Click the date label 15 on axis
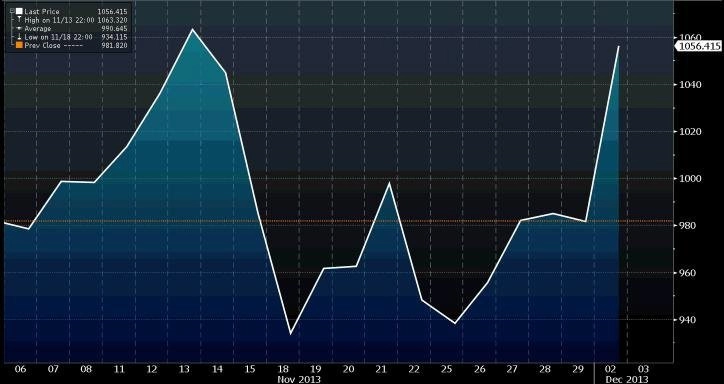This screenshot has width=724, height=384. click(250, 369)
